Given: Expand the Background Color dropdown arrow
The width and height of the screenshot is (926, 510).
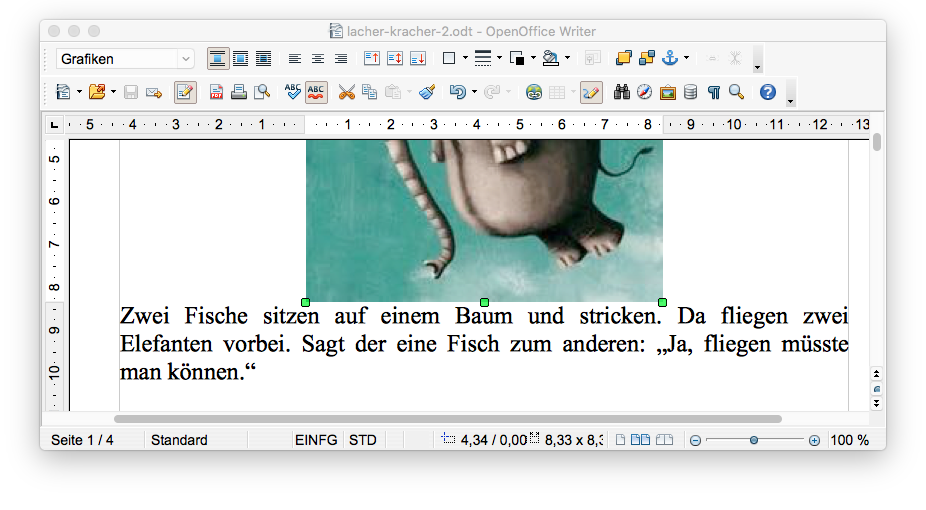Looking at the screenshot, I should tap(568, 58).
